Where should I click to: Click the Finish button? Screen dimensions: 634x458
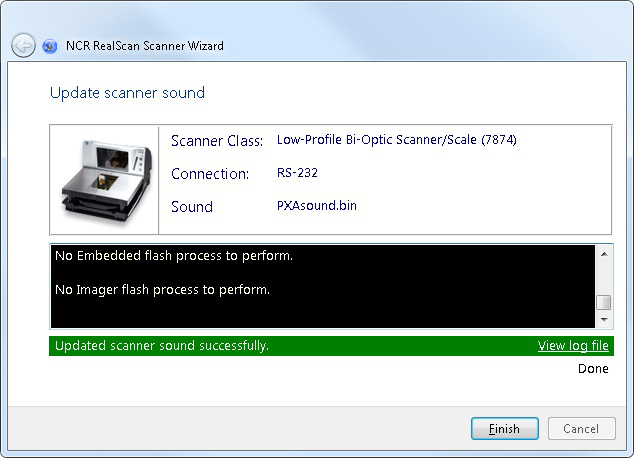tap(504, 429)
